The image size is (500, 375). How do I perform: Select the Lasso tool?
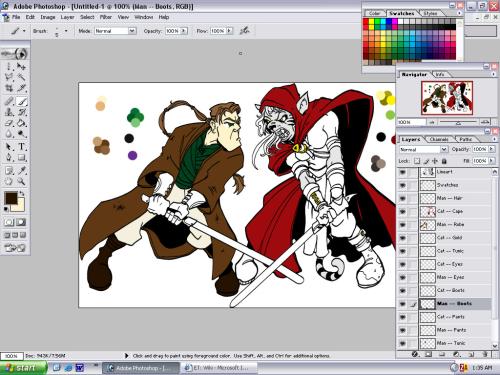9,77
